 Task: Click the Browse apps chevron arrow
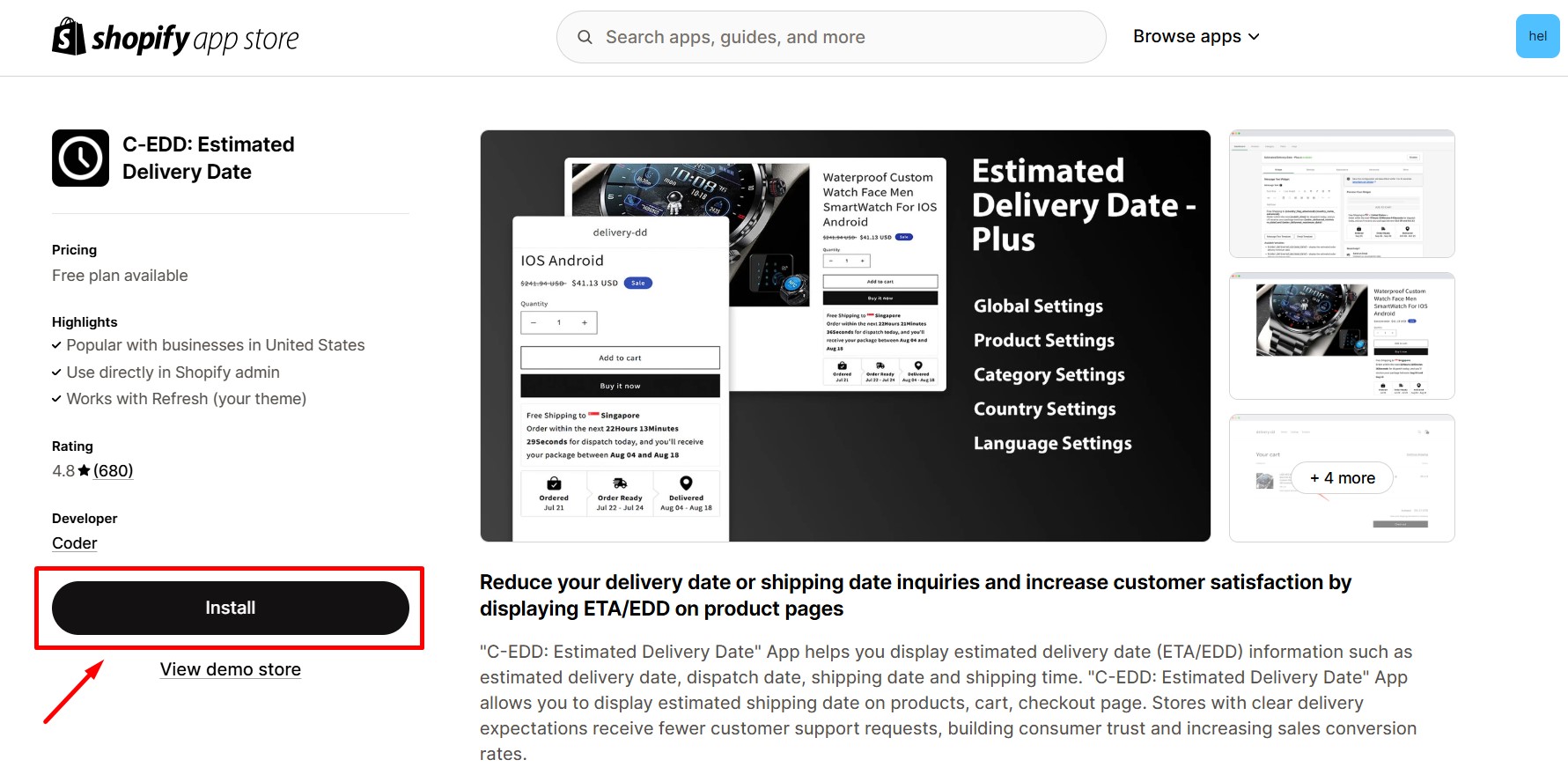1254,37
